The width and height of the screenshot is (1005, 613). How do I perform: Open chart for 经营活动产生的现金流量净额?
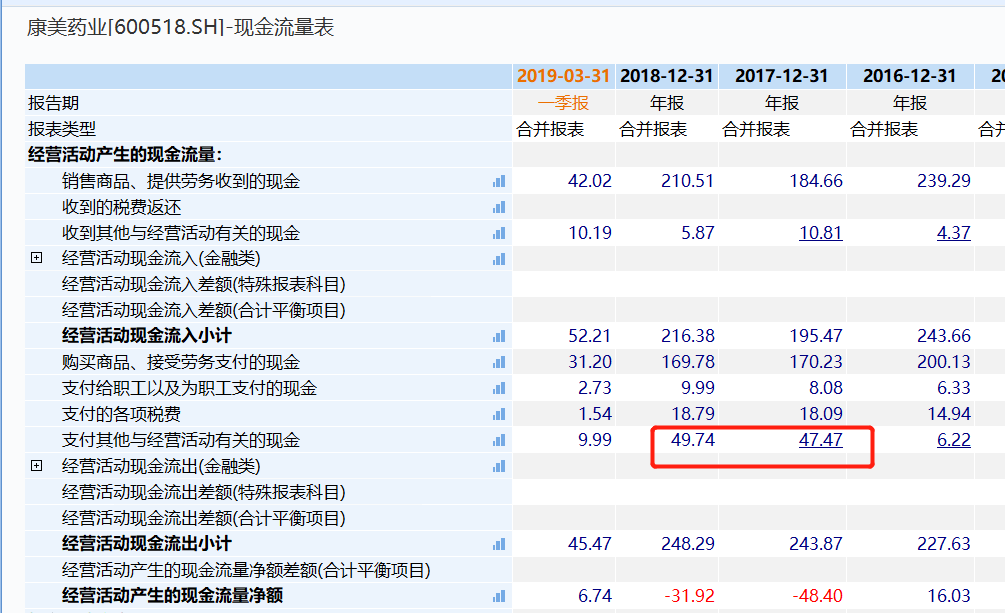(x=499, y=596)
